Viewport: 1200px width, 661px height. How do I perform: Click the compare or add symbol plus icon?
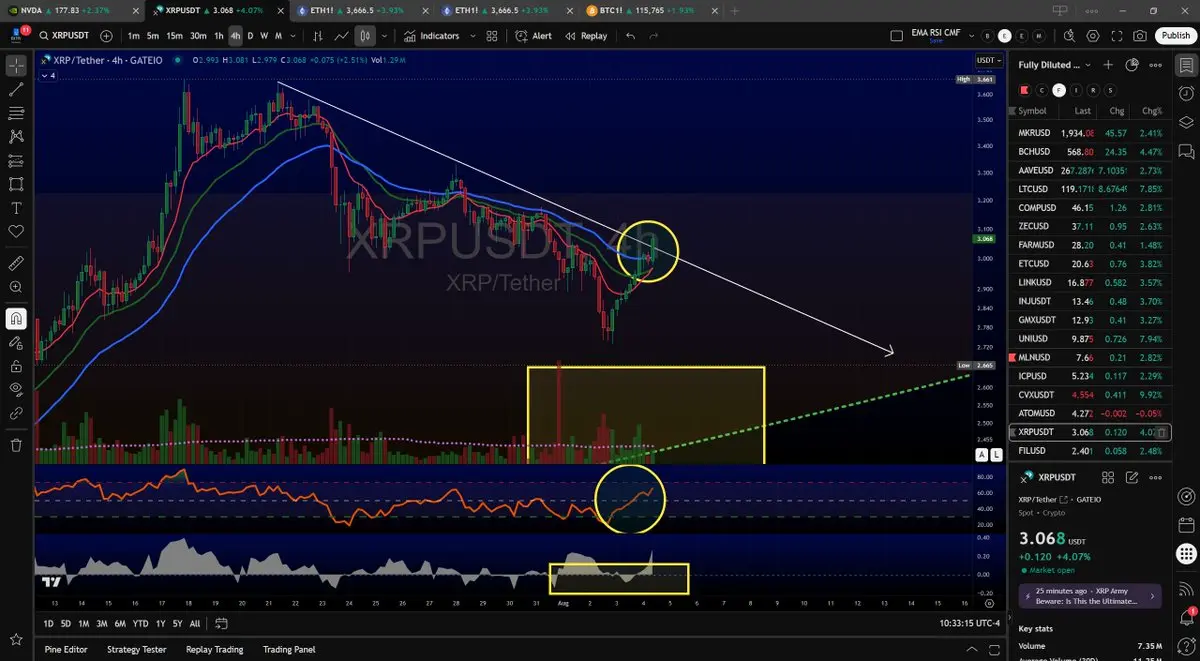coord(106,36)
